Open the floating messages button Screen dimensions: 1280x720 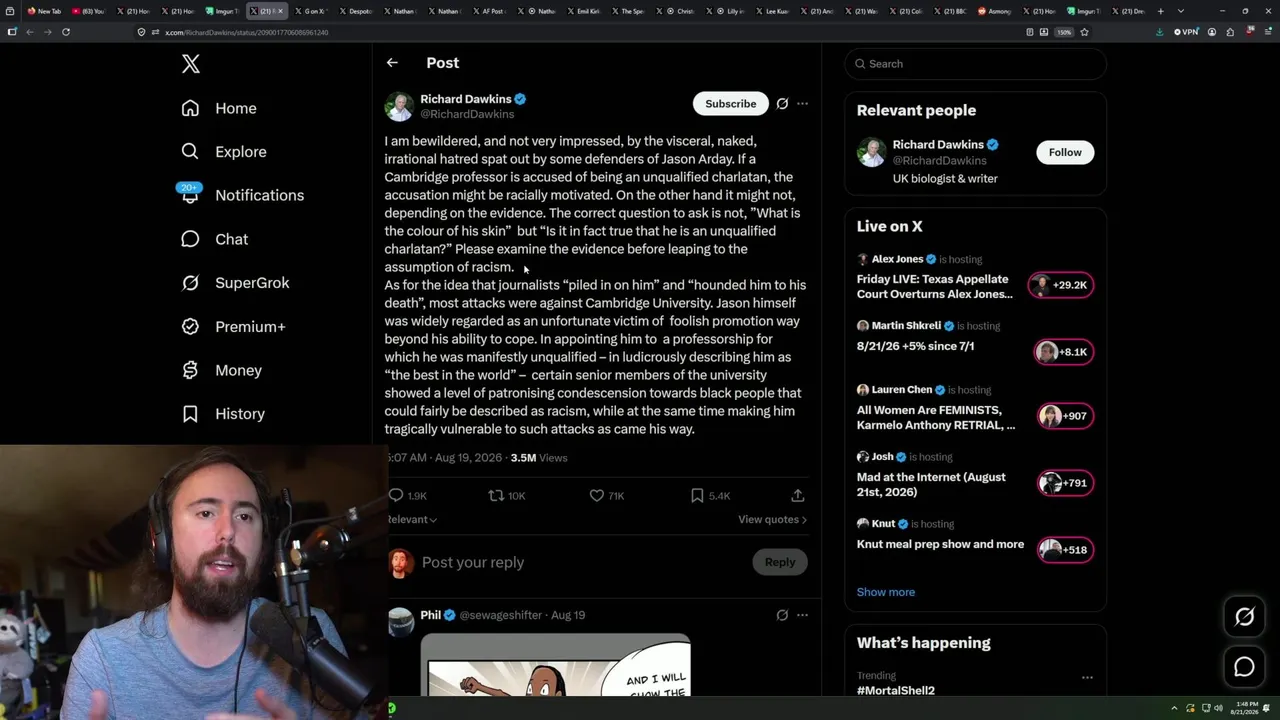coord(1244,667)
